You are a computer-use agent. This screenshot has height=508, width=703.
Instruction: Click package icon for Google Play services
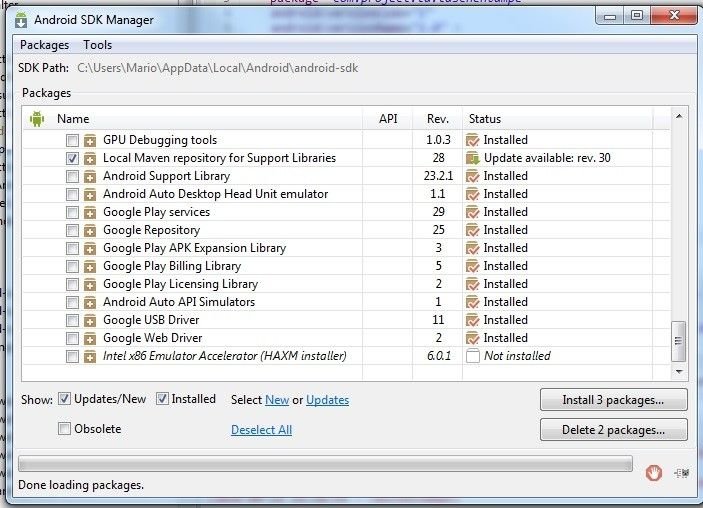(x=90, y=212)
